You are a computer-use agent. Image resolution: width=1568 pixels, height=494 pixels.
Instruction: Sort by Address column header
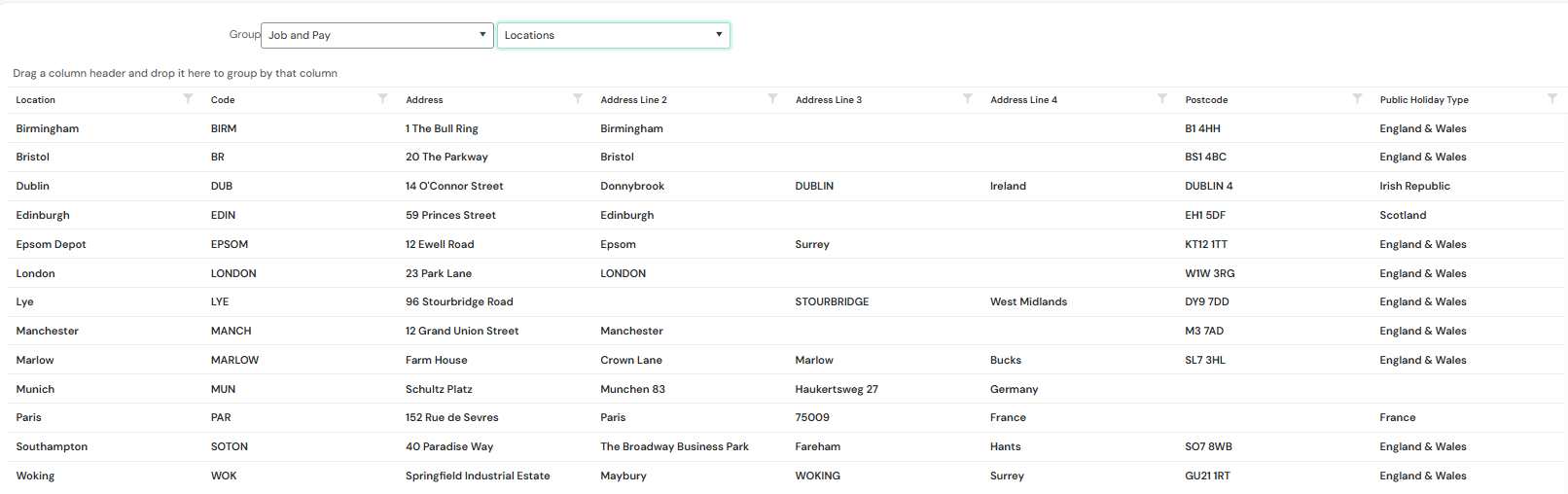click(424, 100)
